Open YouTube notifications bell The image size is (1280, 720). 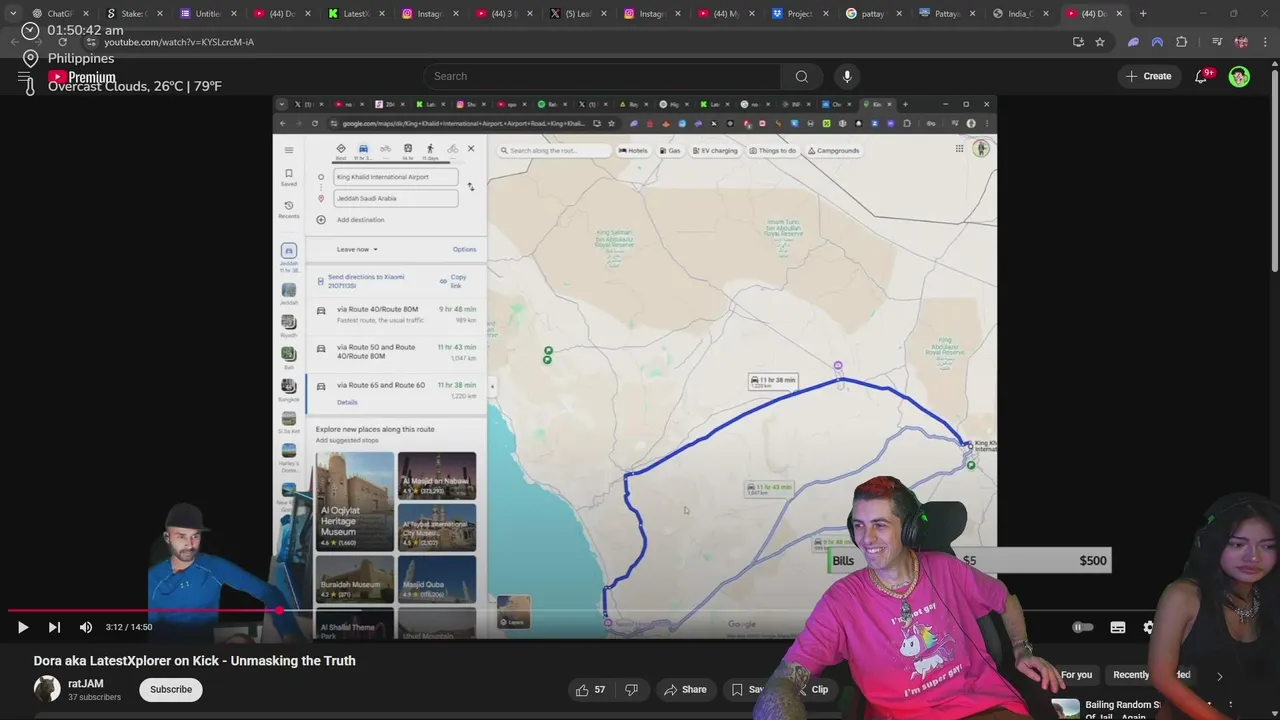coord(1201,76)
